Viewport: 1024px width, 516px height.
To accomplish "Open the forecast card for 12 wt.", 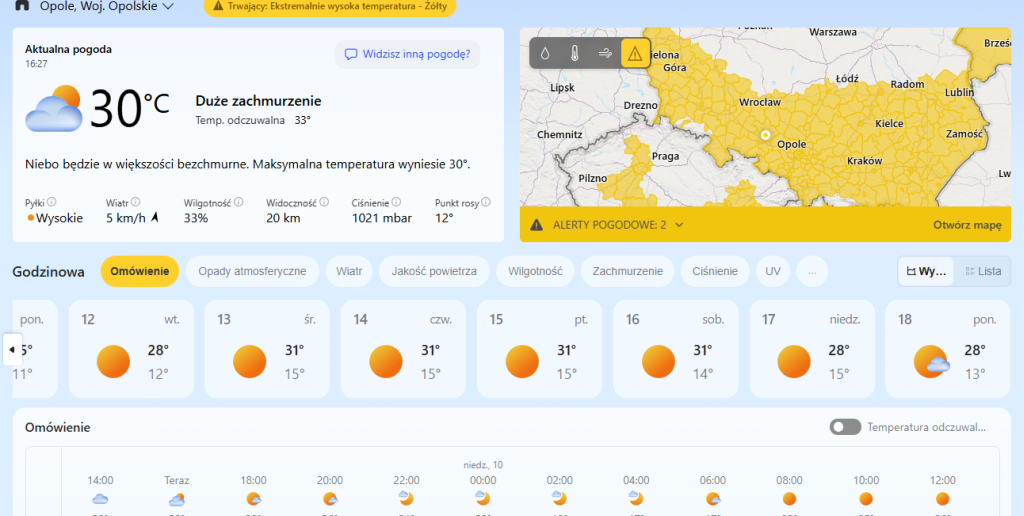I will click(x=131, y=349).
